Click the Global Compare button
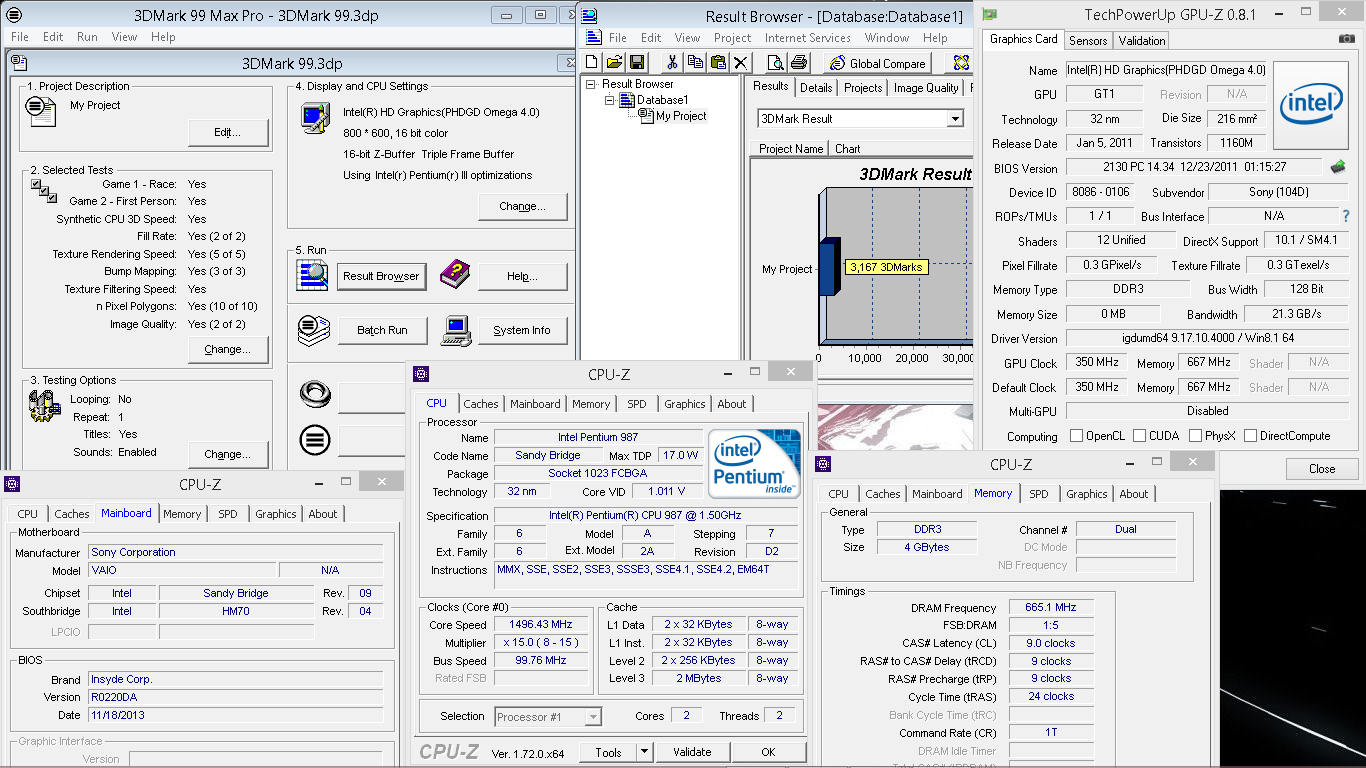This screenshot has height=768, width=1366. (x=877, y=63)
